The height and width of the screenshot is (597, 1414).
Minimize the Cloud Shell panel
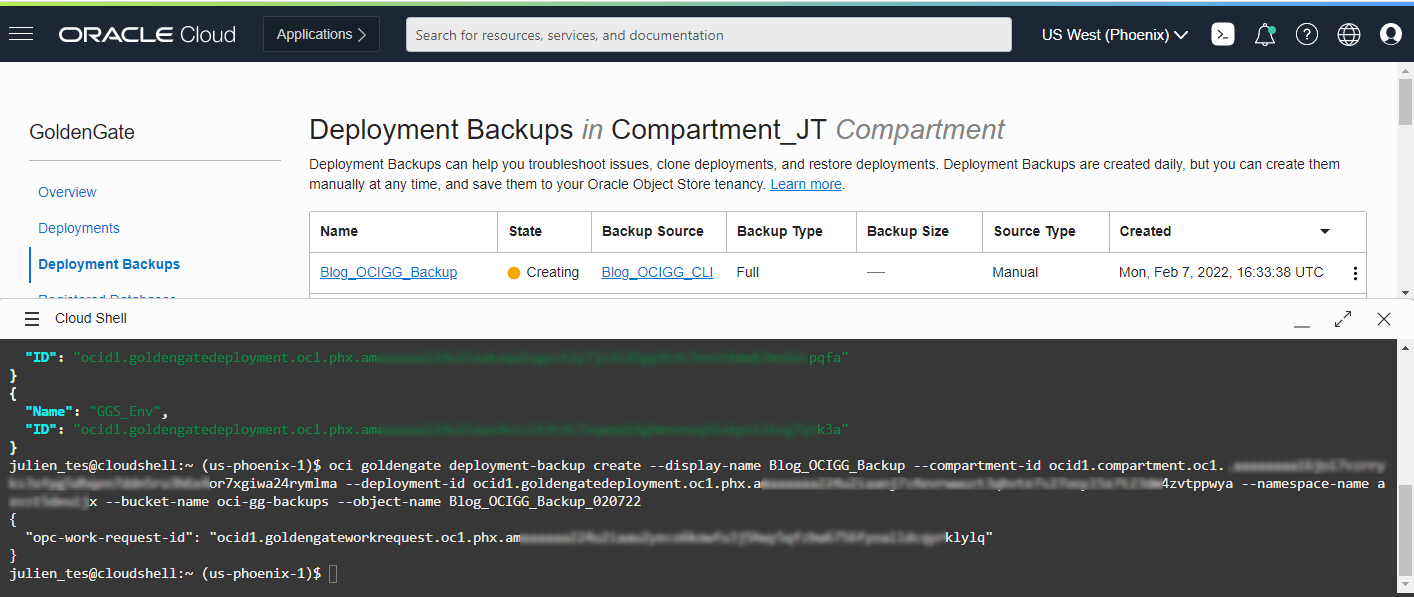(x=1301, y=322)
